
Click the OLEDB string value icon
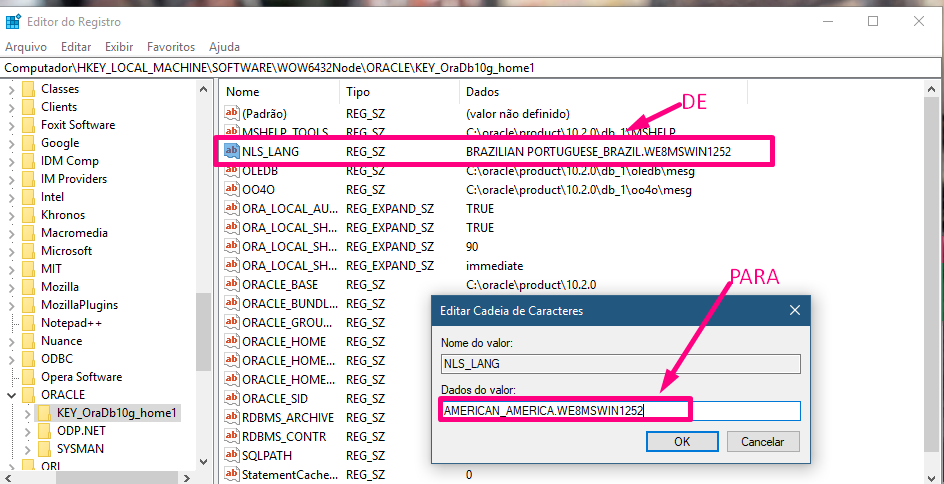coord(232,171)
